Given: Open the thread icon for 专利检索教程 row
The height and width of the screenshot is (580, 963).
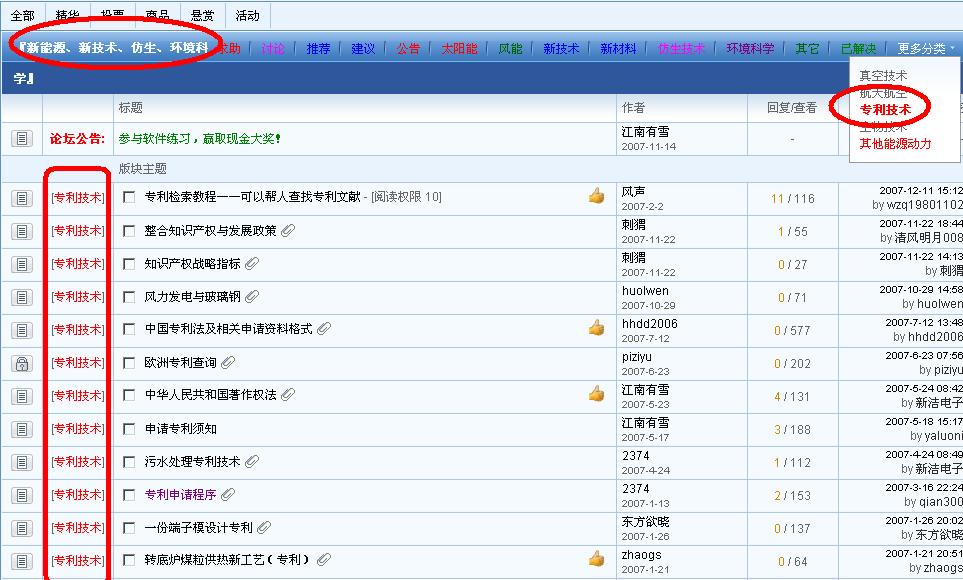Looking at the screenshot, I should coord(21,198).
